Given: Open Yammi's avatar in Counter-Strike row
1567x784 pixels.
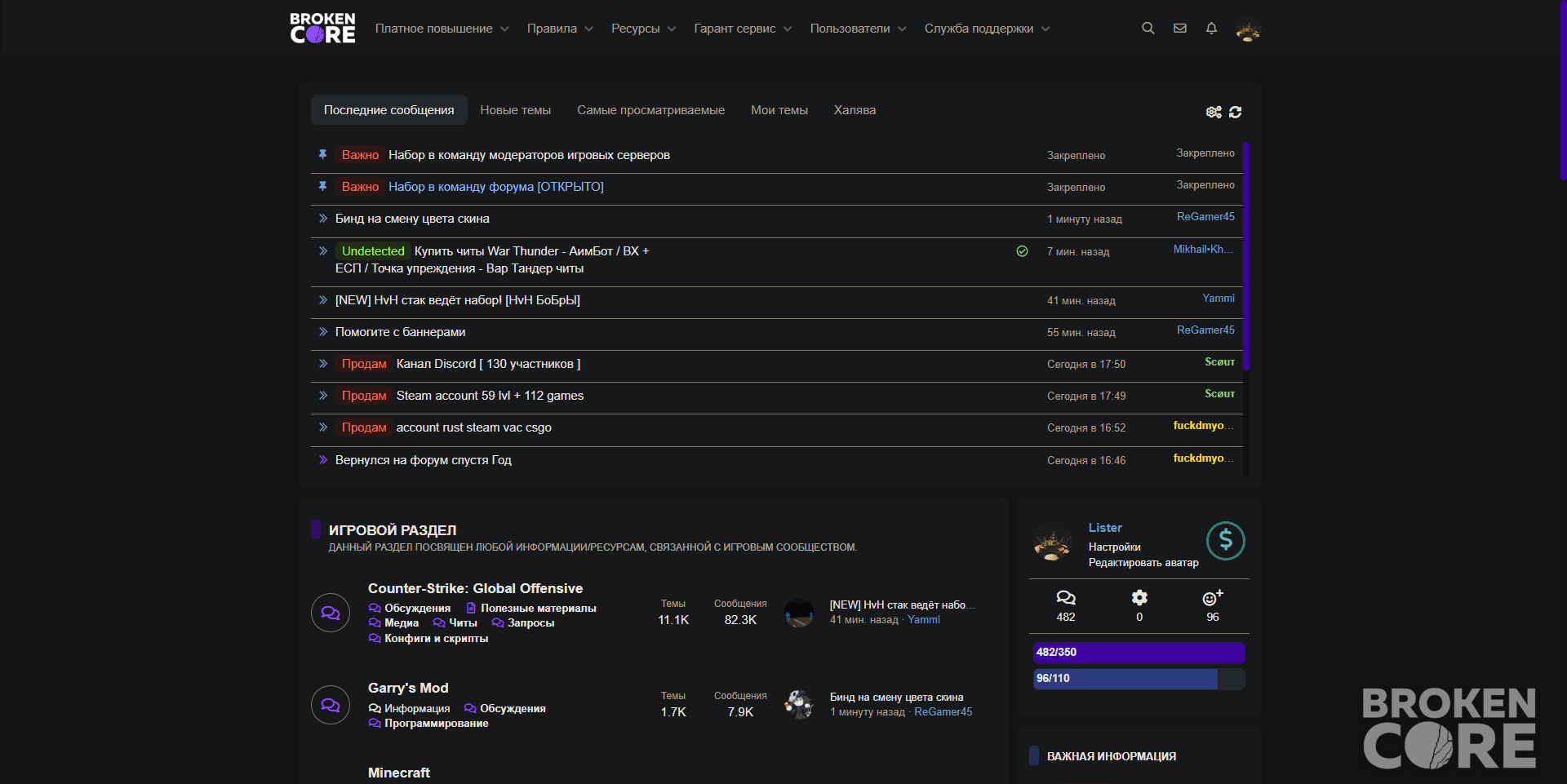Looking at the screenshot, I should [x=799, y=613].
